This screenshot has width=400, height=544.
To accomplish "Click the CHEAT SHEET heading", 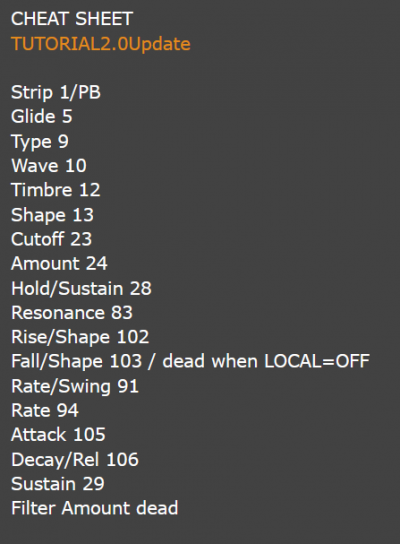I will point(72,19).
